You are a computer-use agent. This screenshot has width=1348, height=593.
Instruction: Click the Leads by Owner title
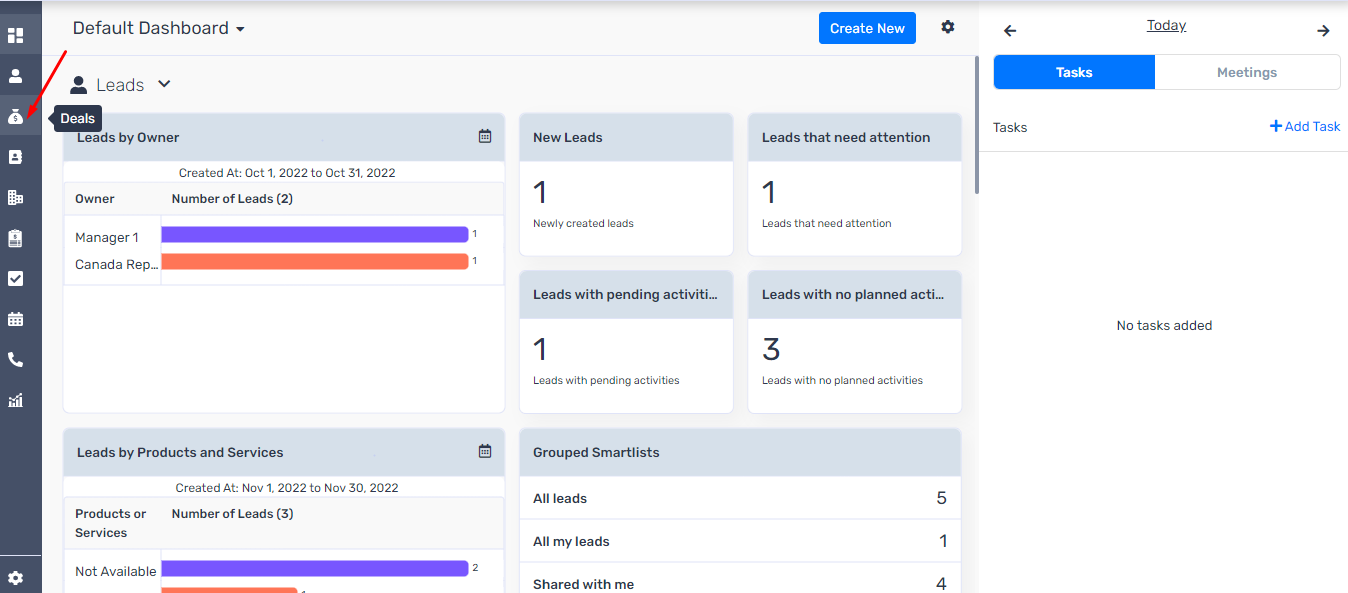pyautogui.click(x=128, y=137)
